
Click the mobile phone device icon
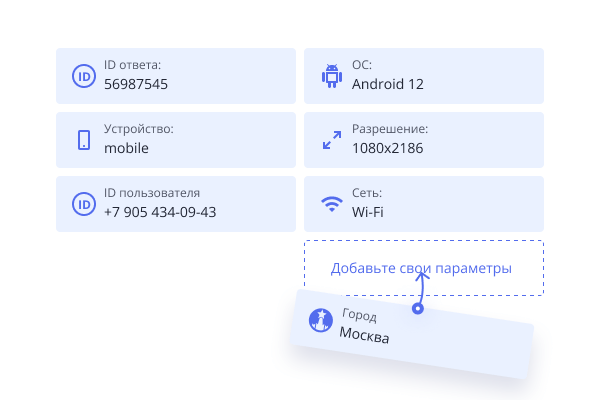coord(83,140)
